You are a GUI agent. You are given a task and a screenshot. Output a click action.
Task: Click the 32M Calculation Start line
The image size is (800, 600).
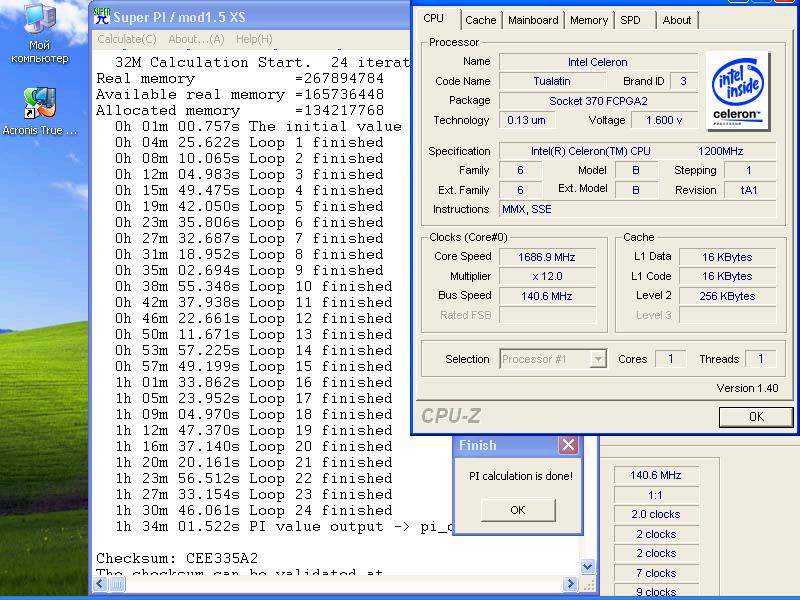click(262, 62)
